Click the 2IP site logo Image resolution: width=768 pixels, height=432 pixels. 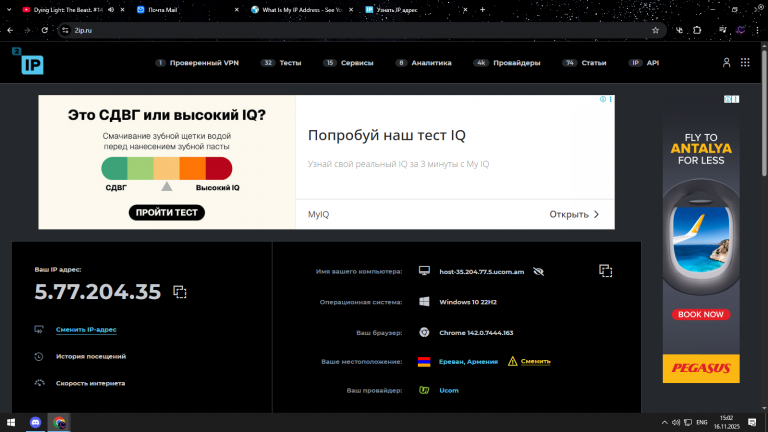click(x=28, y=61)
